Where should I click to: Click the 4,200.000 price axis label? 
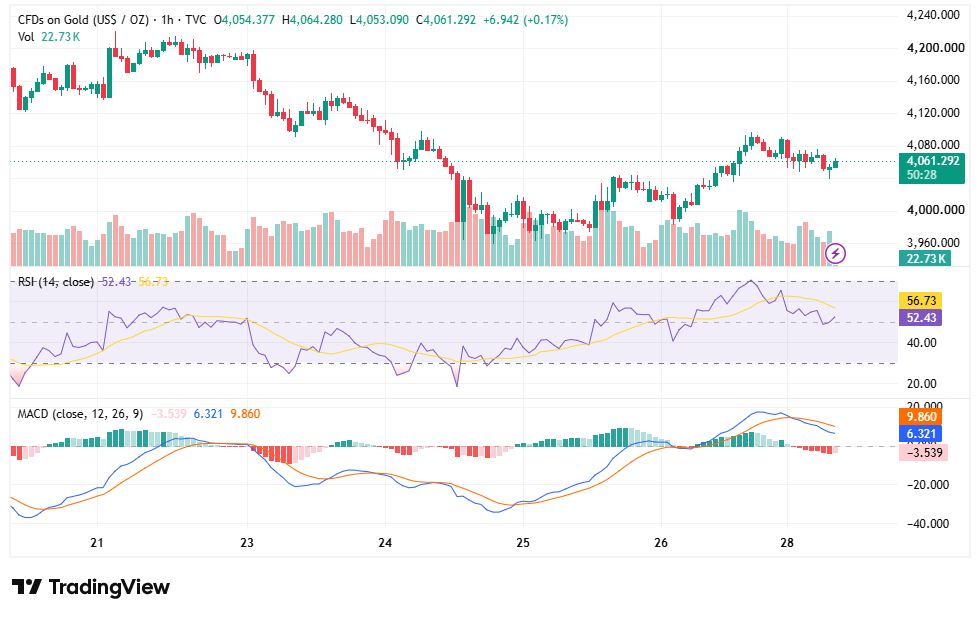coord(936,48)
